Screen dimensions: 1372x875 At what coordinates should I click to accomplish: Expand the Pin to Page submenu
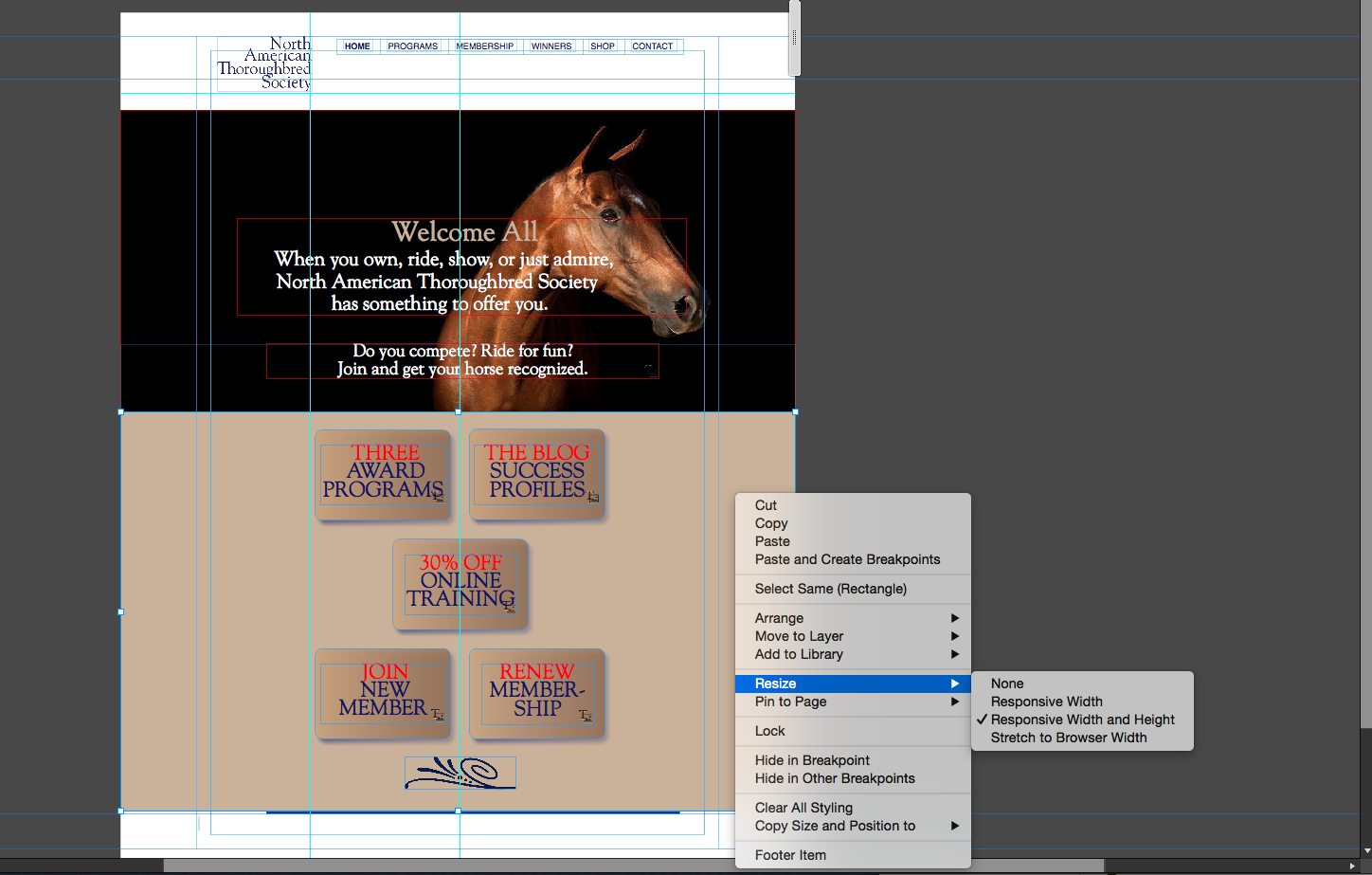coord(853,702)
